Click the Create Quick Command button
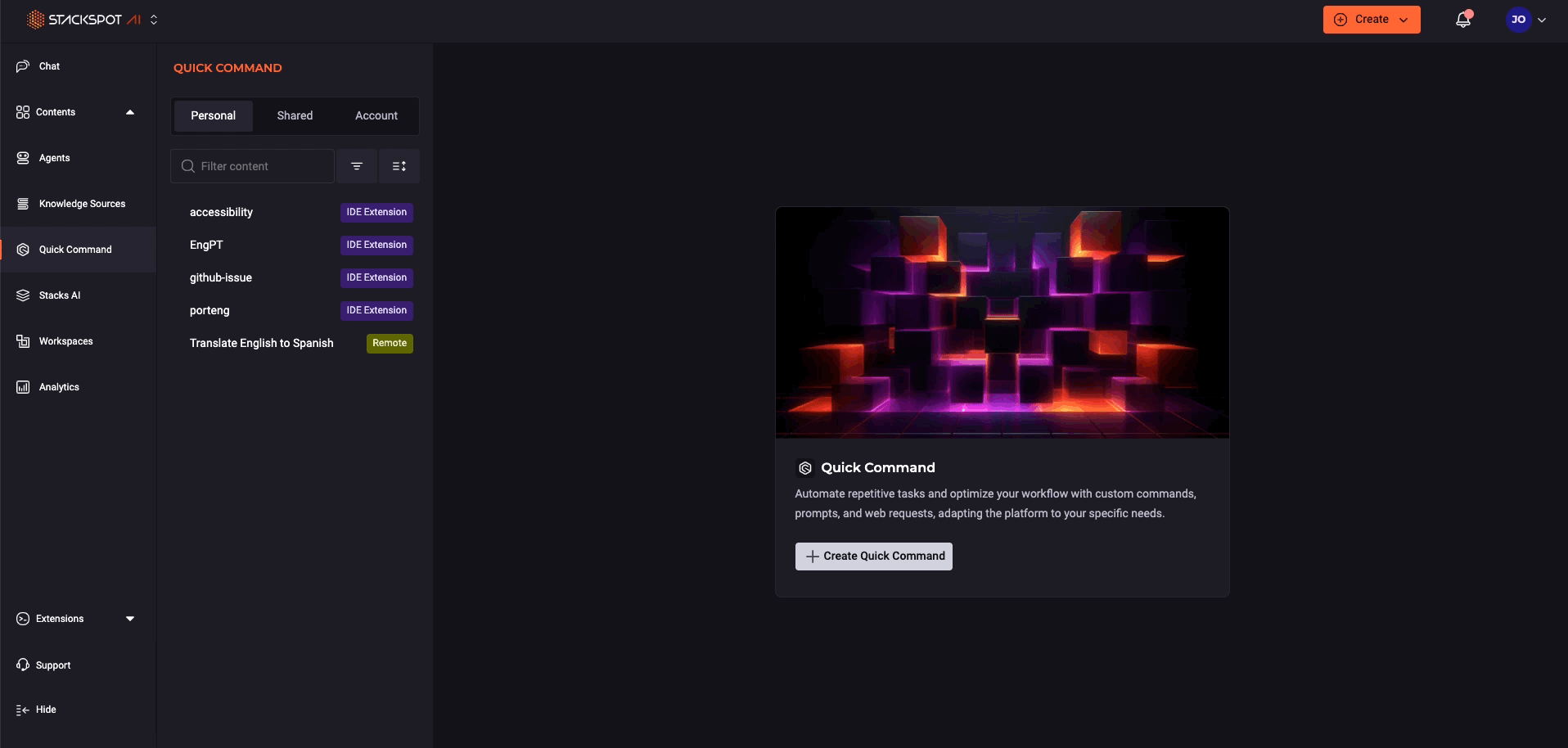This screenshot has height=748, width=1568. pos(872,556)
